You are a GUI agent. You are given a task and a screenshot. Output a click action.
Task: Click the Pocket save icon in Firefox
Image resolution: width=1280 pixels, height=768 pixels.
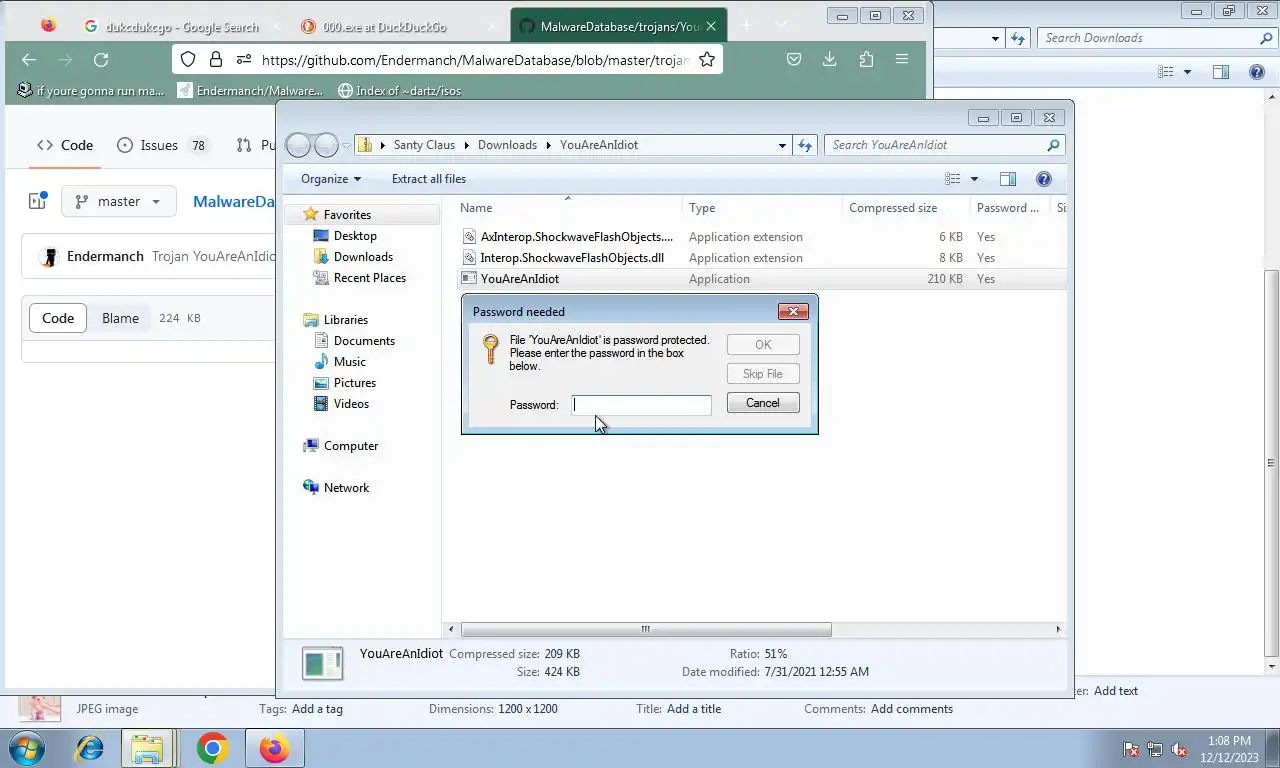[x=793, y=60]
